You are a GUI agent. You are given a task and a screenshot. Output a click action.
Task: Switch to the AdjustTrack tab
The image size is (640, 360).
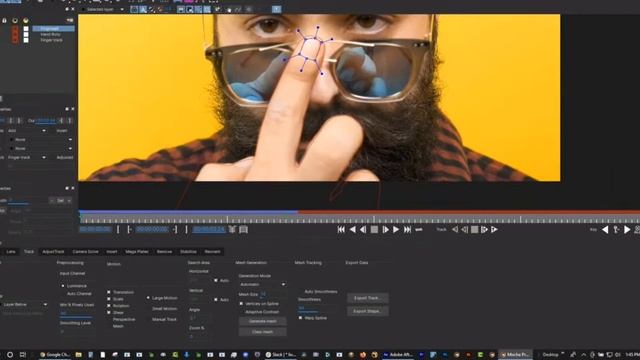tap(53, 252)
